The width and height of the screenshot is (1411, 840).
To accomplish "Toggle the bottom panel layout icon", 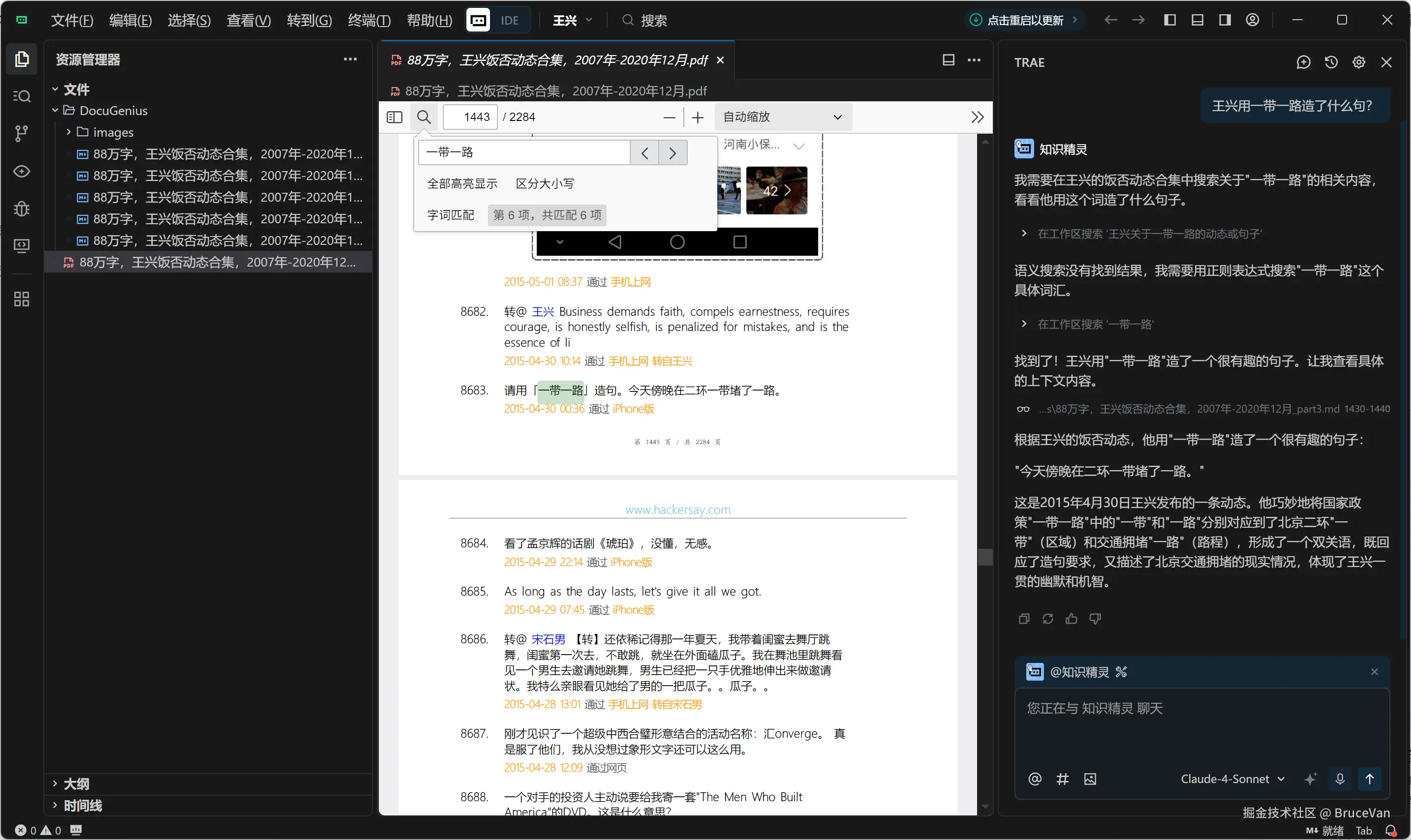I will click(x=1197, y=20).
